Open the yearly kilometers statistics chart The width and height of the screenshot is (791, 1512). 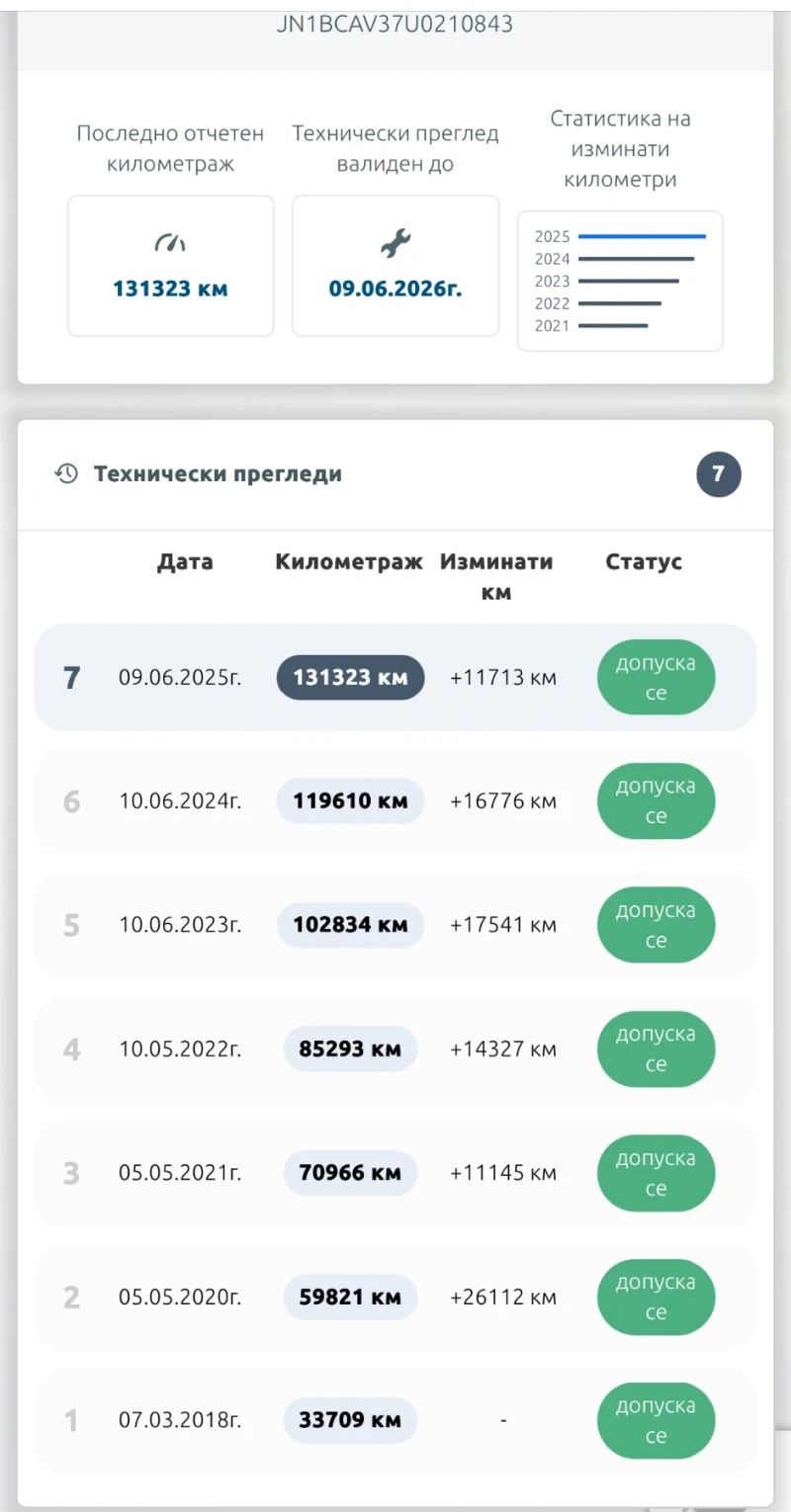(620, 281)
